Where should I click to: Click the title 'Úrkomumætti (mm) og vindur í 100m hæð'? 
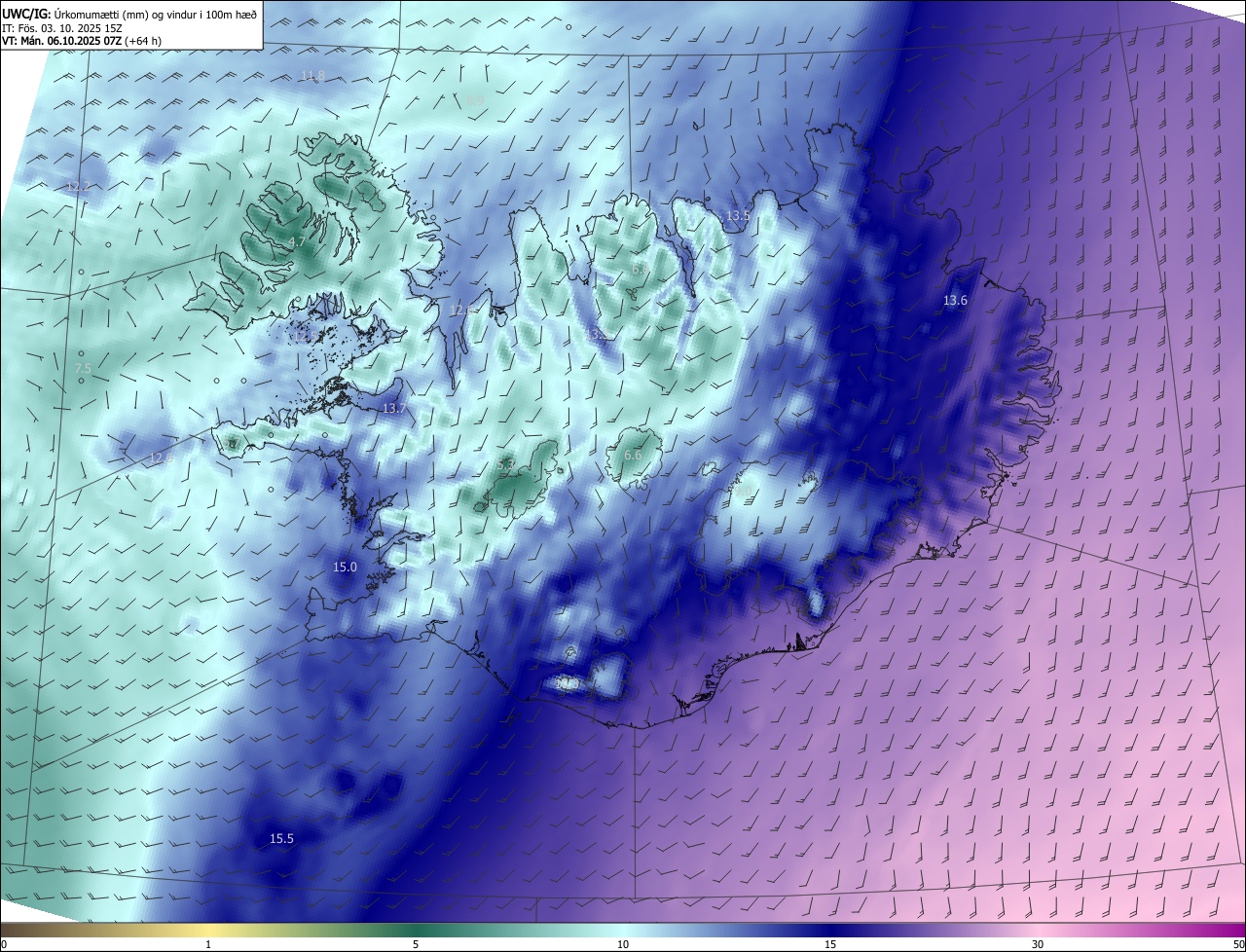(x=154, y=15)
